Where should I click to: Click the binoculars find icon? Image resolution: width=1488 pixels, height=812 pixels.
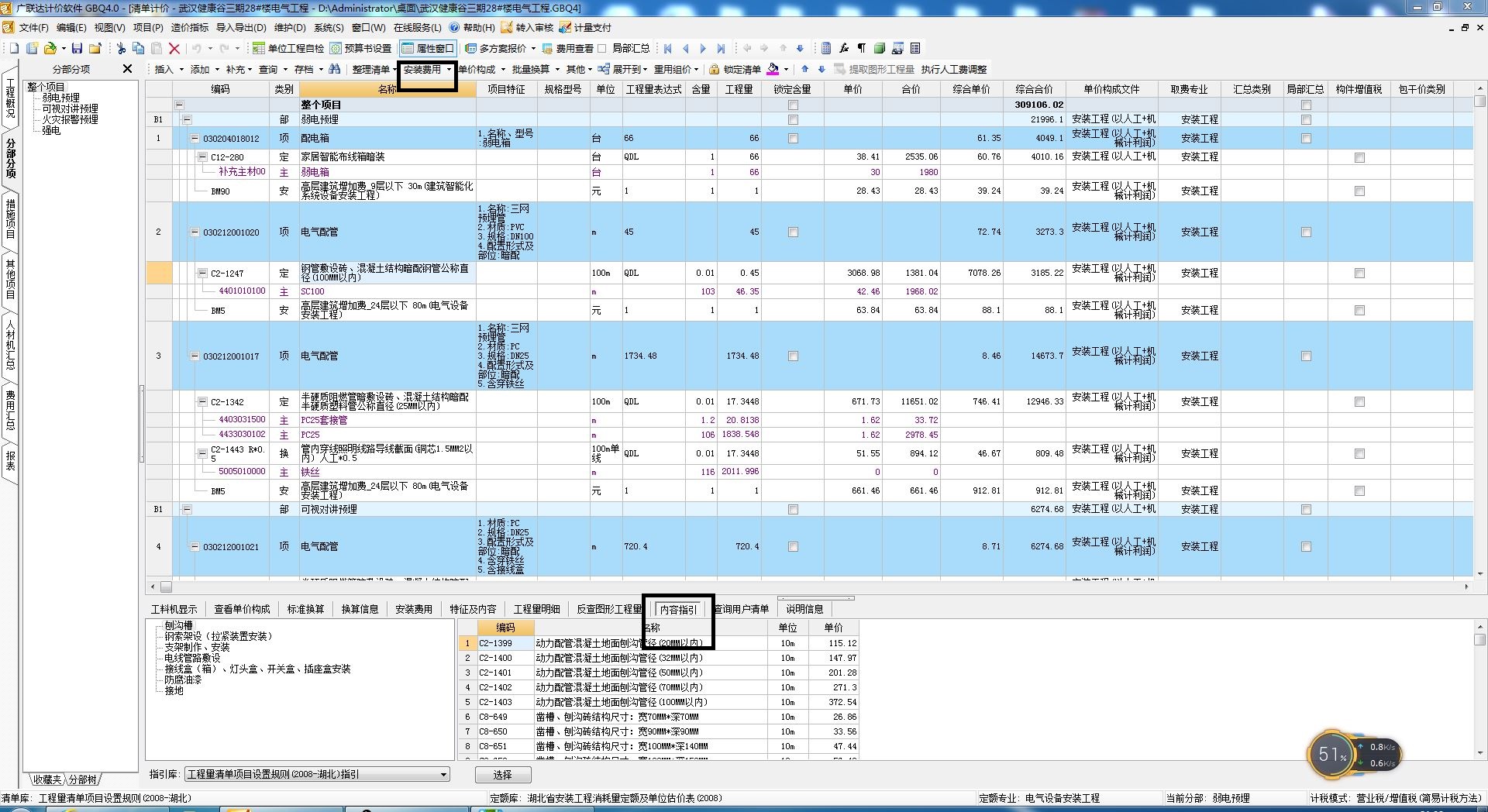point(334,69)
